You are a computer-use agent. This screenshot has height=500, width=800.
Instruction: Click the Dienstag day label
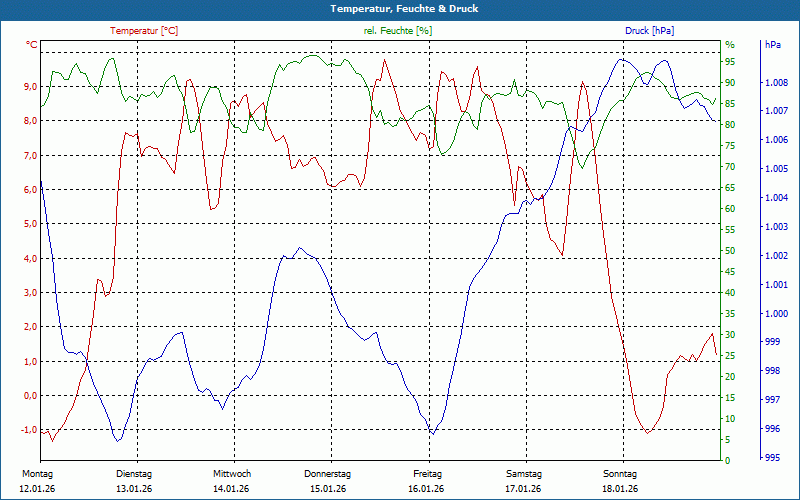click(x=134, y=474)
